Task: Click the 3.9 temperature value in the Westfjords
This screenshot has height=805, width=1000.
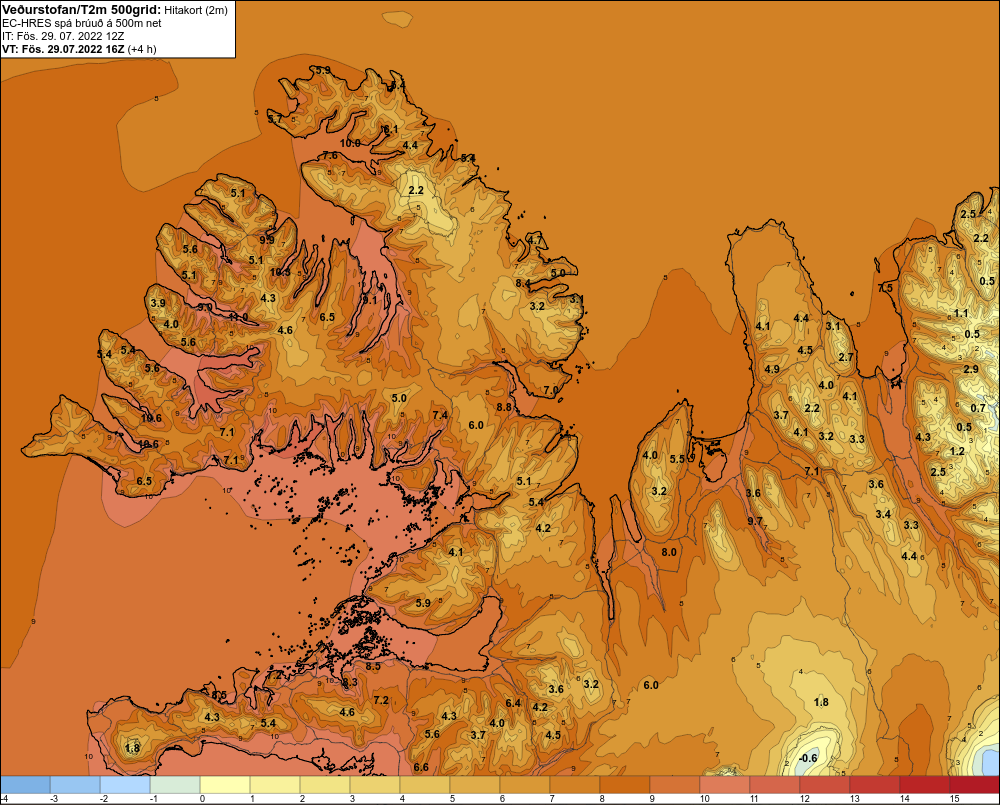Action: (158, 302)
